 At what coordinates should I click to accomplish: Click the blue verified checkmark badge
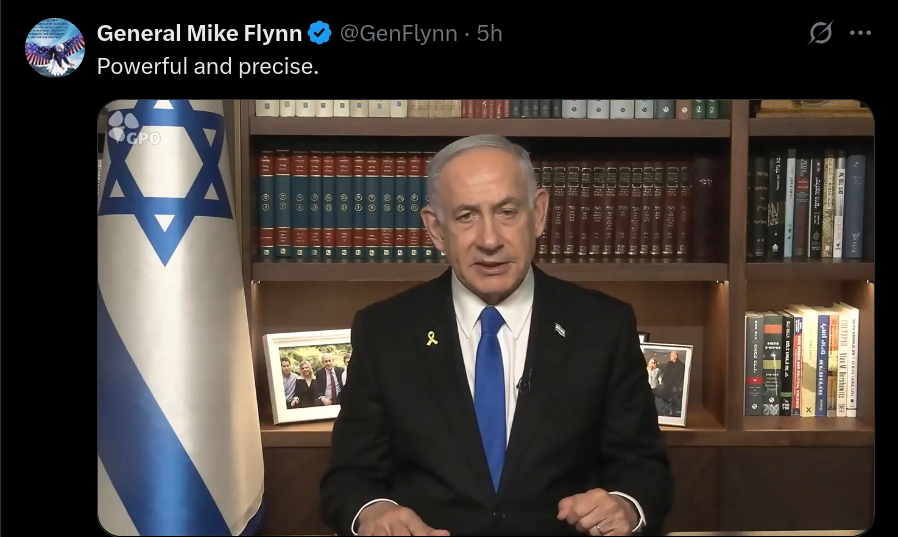[x=320, y=33]
